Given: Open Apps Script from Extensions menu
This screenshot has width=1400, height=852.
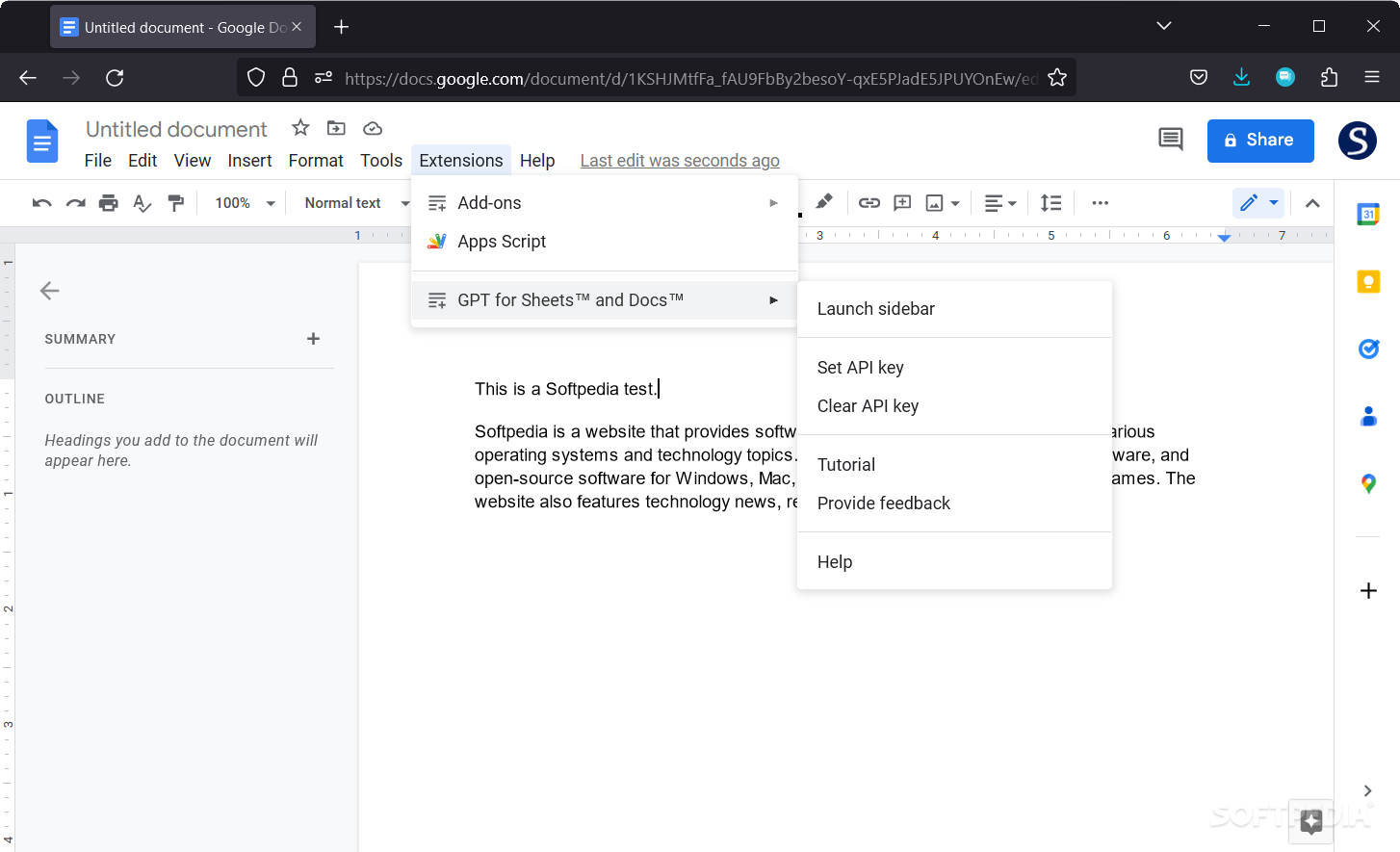Looking at the screenshot, I should click(605, 242).
